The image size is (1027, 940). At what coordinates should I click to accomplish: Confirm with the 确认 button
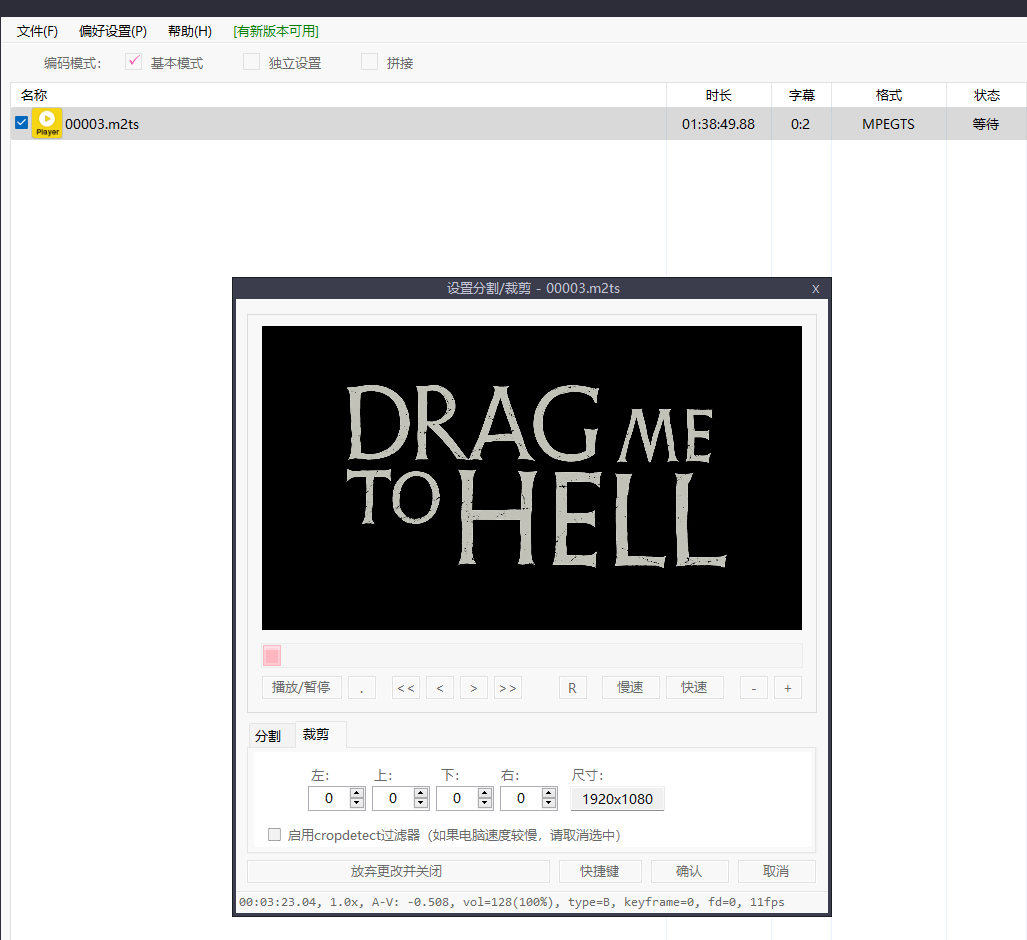pyautogui.click(x=690, y=871)
